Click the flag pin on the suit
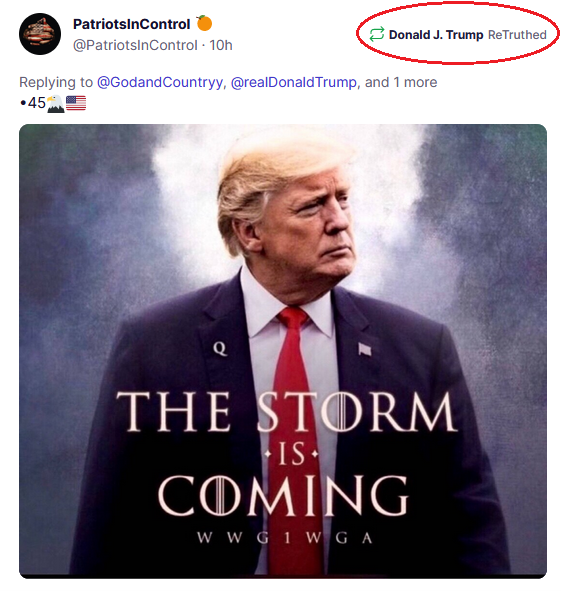 364,349
